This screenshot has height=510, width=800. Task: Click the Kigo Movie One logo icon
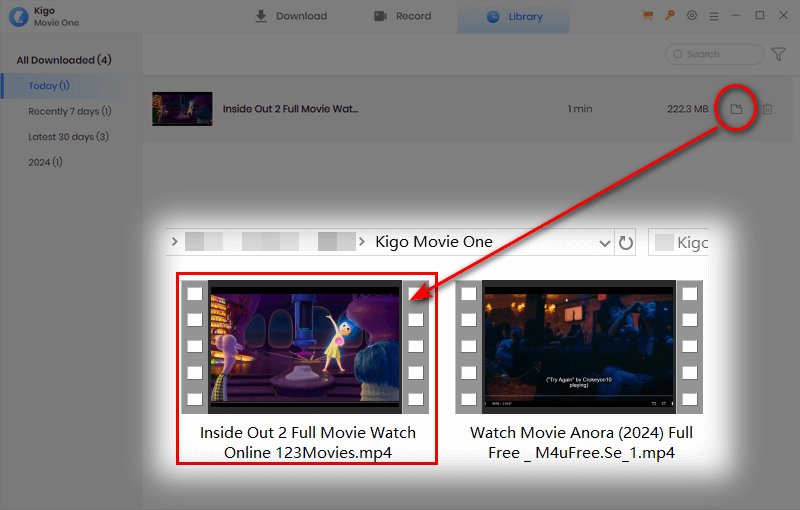point(18,16)
